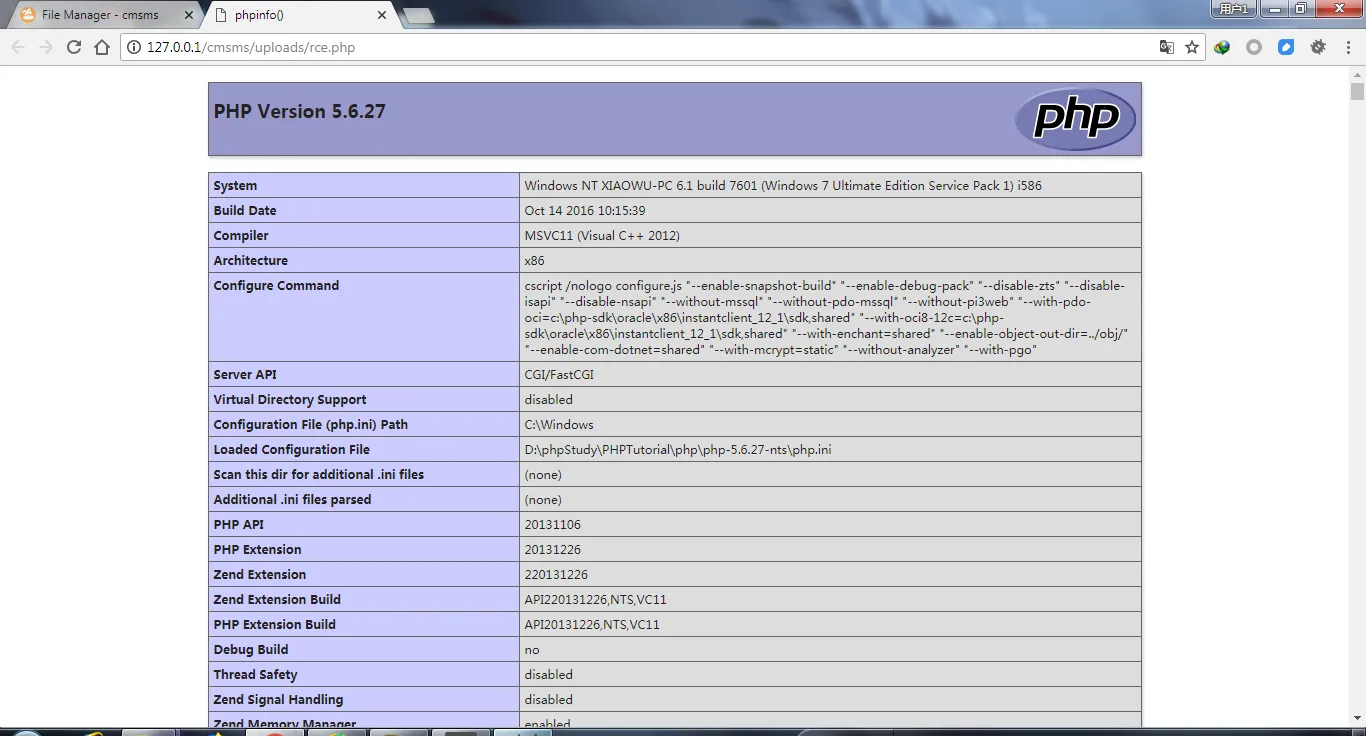The height and width of the screenshot is (736, 1366).
Task: Click the browser home button
Action: point(102,47)
